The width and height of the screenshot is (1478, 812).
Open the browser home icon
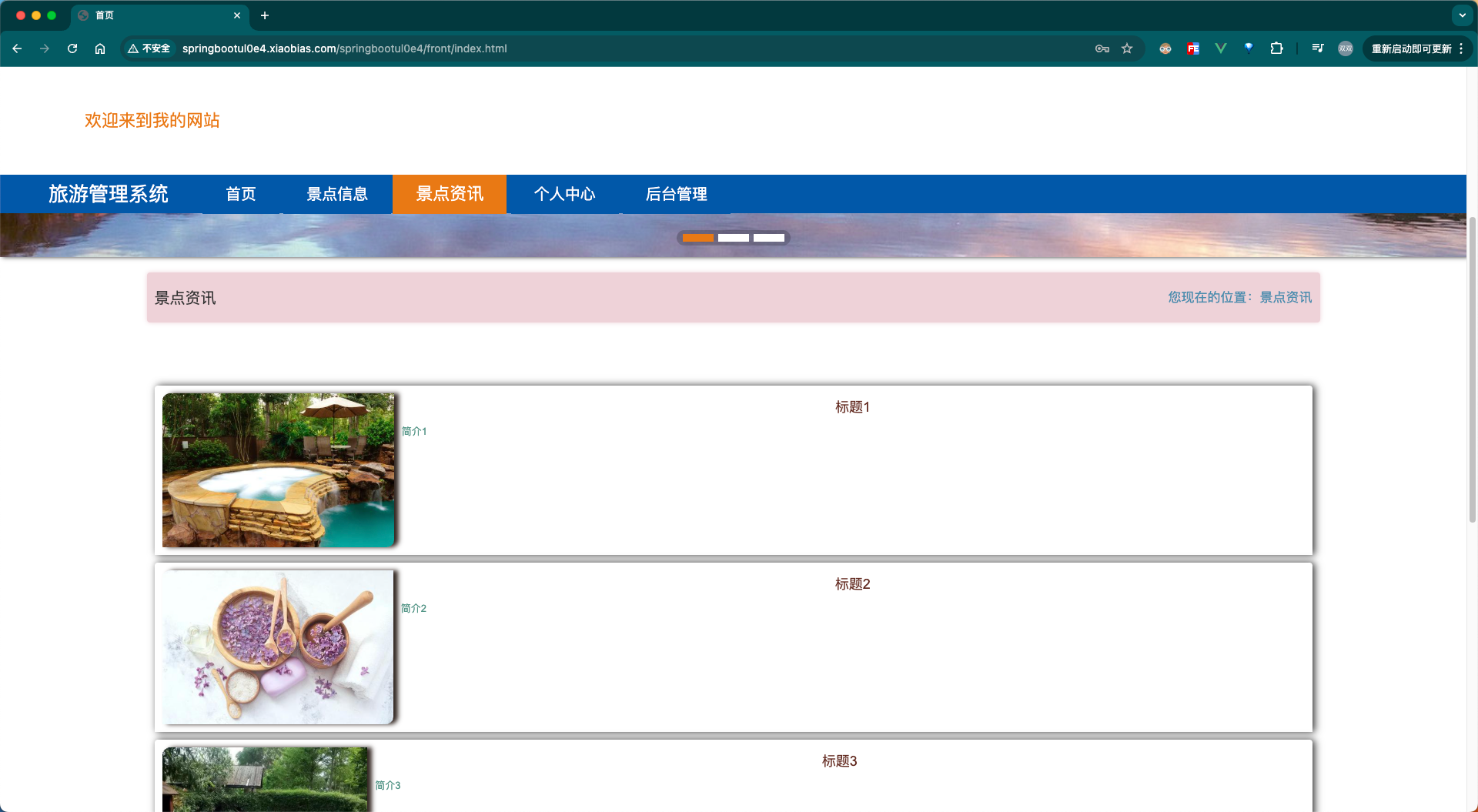(x=100, y=48)
